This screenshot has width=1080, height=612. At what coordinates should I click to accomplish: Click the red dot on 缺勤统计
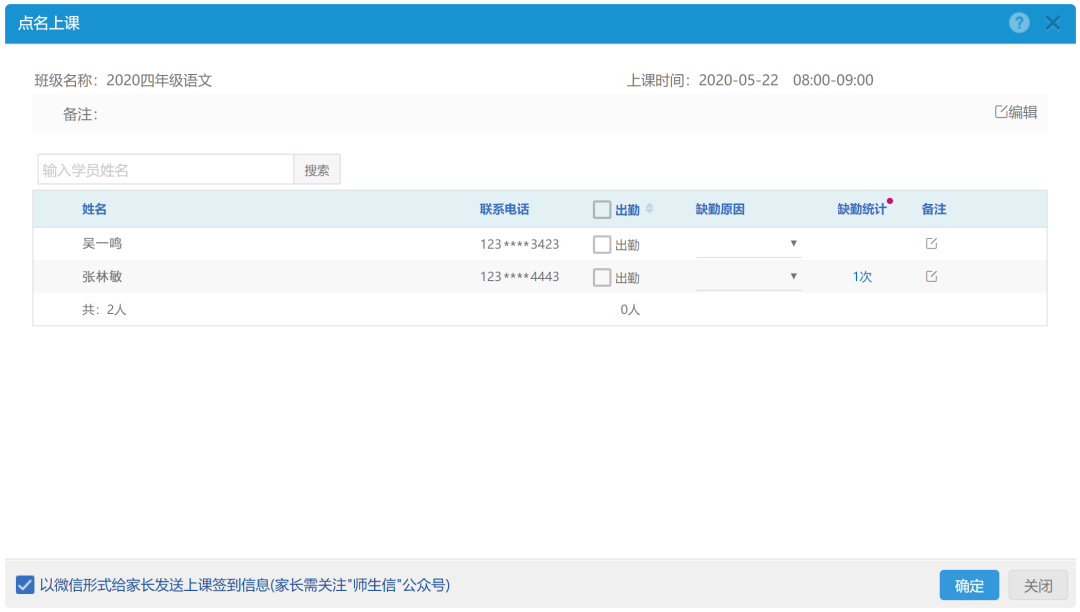coord(889,201)
